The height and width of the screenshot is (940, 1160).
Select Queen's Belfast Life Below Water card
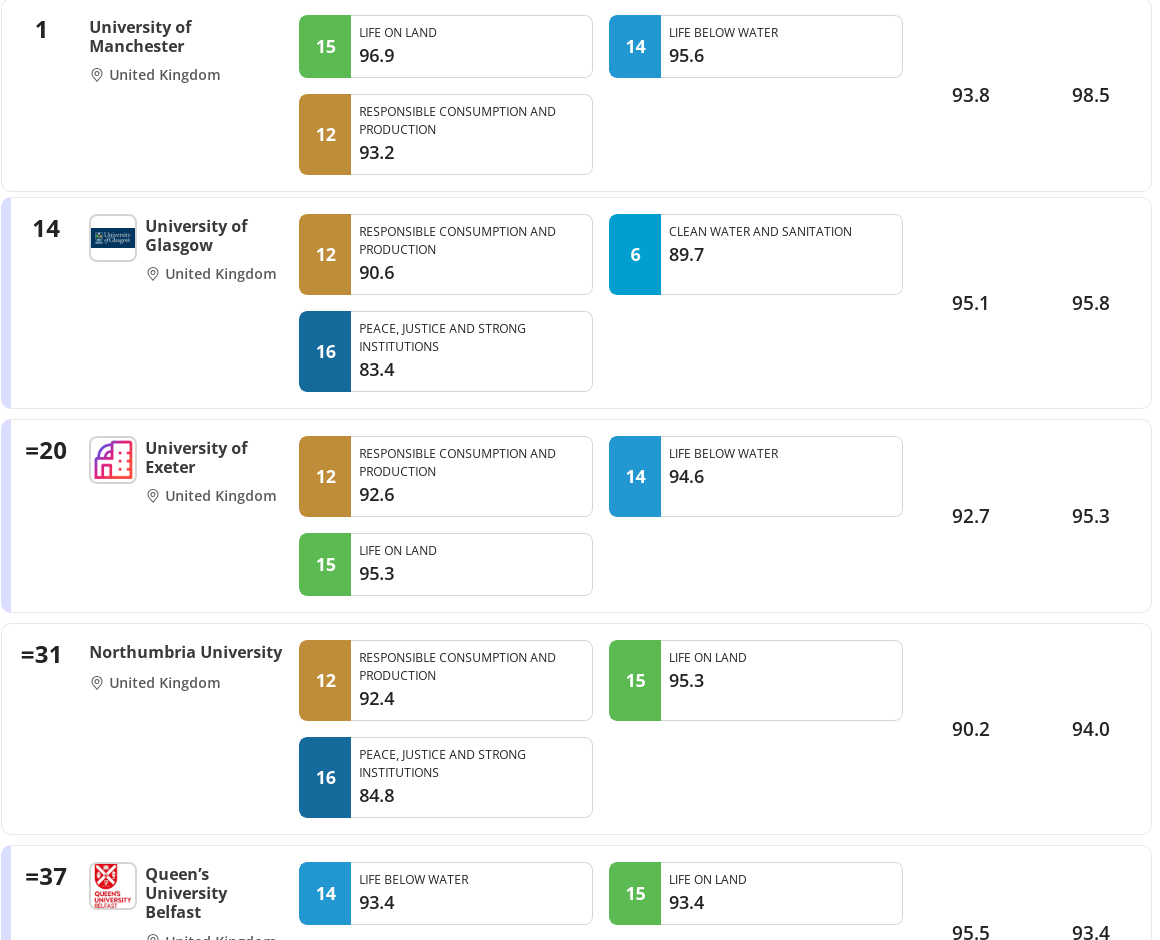(445, 893)
